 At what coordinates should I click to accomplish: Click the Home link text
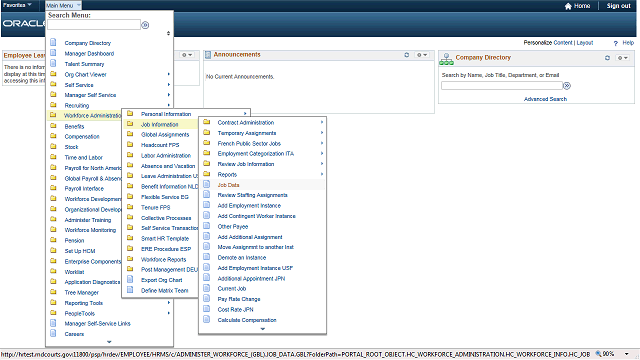pos(582,6)
